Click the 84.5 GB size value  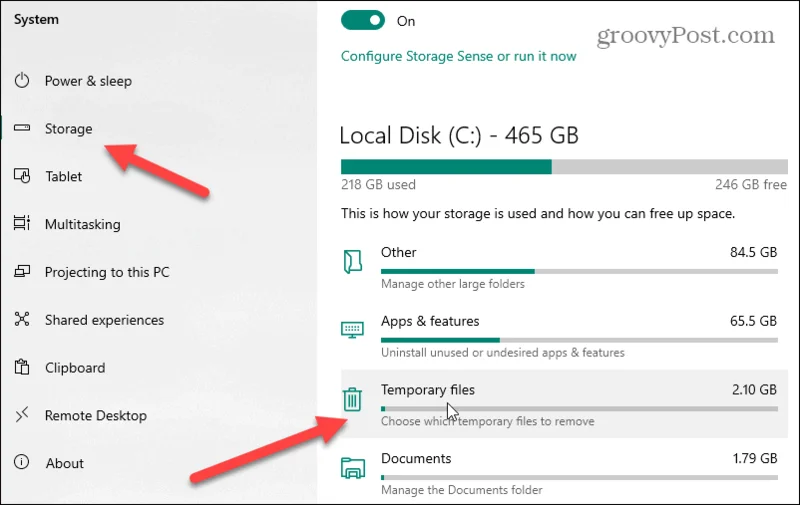753,252
